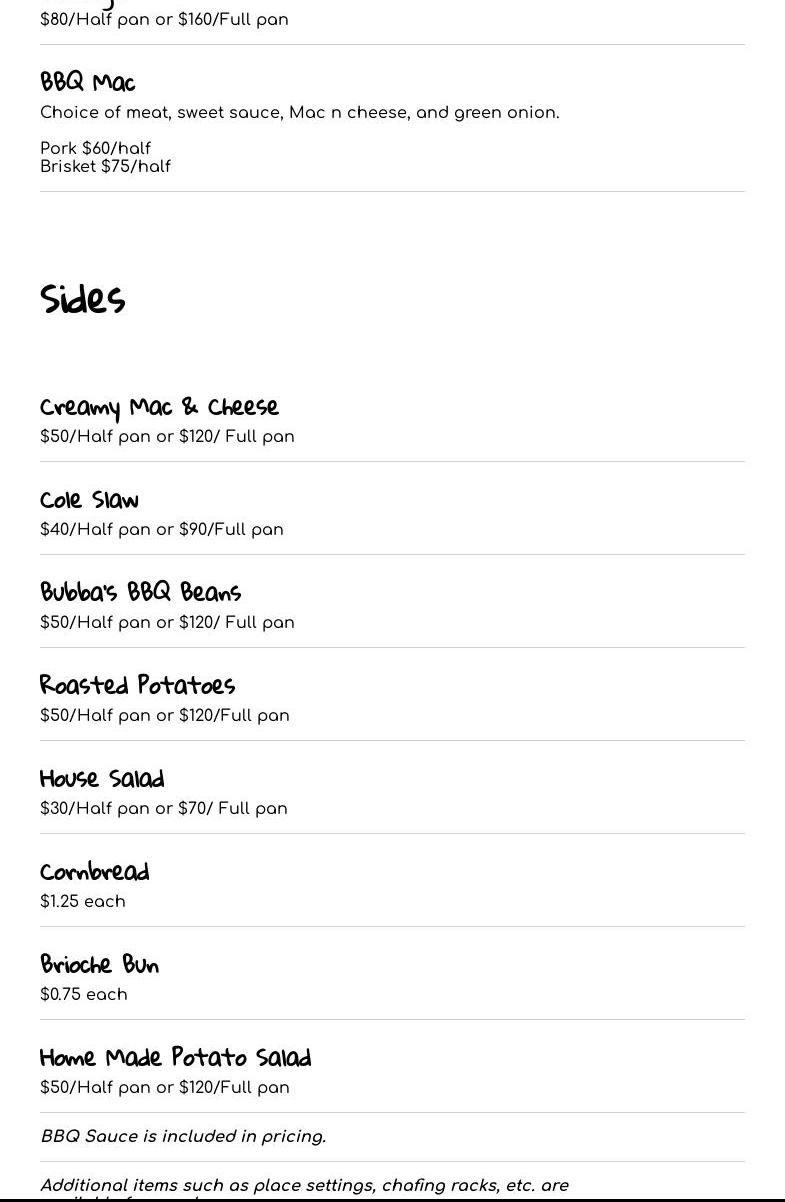This screenshot has width=785, height=1202.
Task: Pick the Cornbread menu item title
Action: [95, 871]
